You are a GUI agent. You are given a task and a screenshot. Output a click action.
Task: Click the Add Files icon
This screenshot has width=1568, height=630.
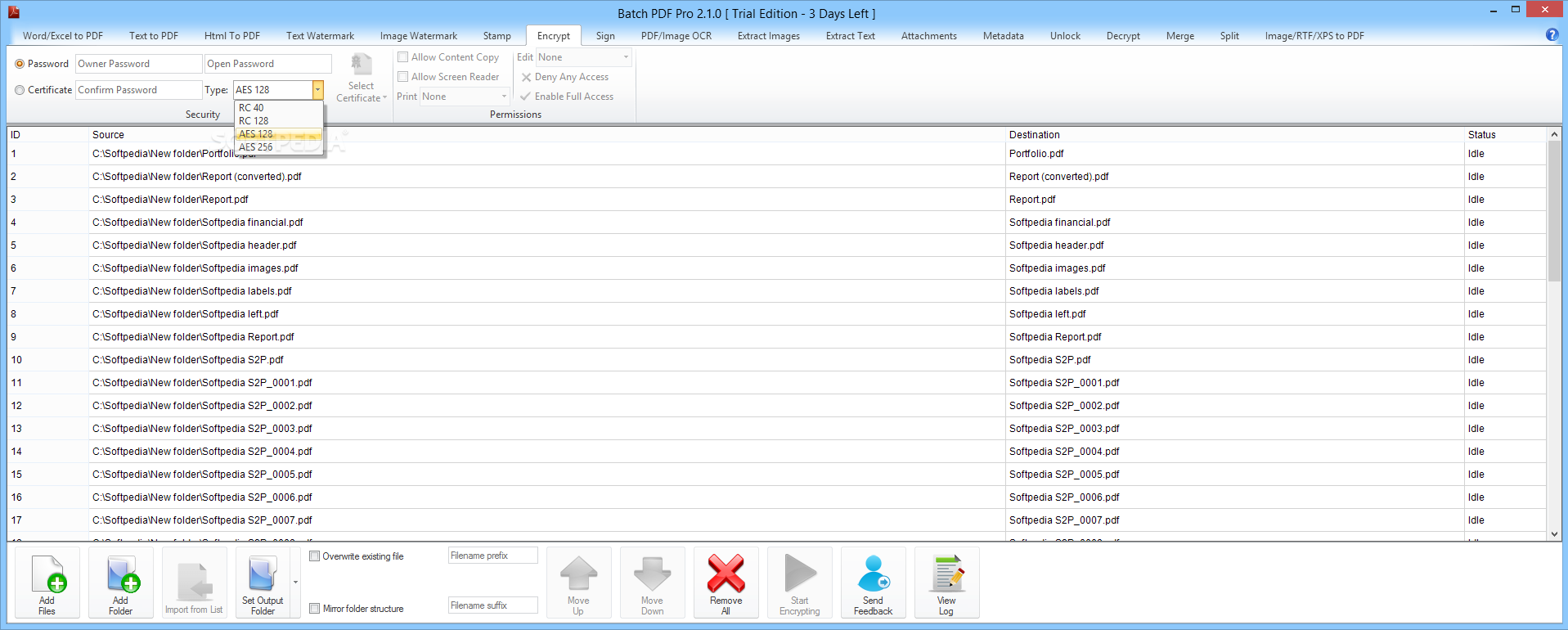point(47,574)
